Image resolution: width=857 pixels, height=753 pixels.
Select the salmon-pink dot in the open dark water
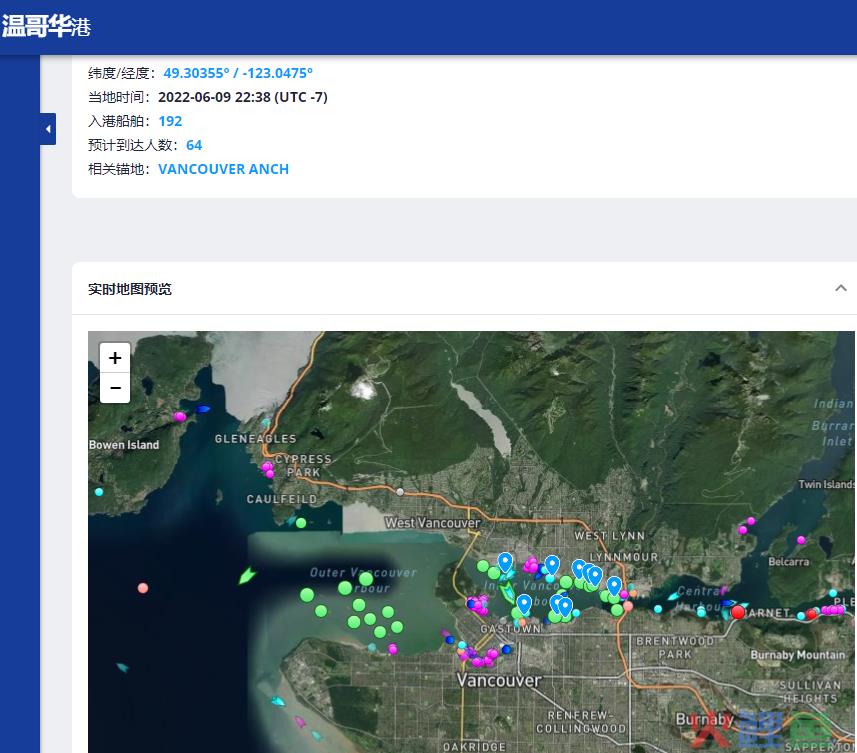click(143, 588)
